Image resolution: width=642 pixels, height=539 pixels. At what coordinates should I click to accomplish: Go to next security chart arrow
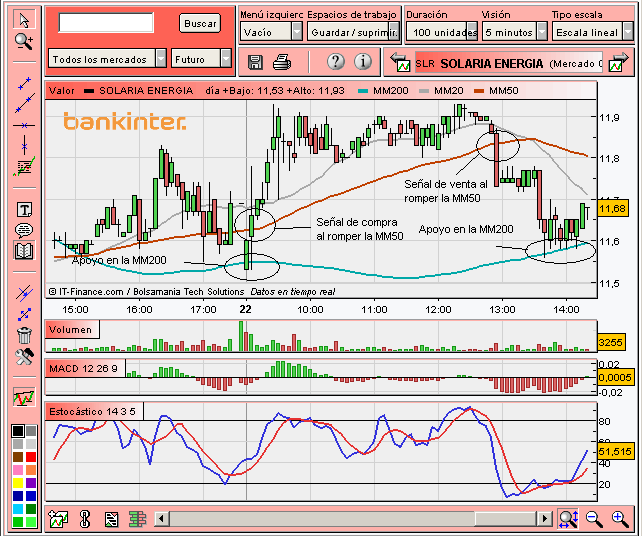point(618,62)
